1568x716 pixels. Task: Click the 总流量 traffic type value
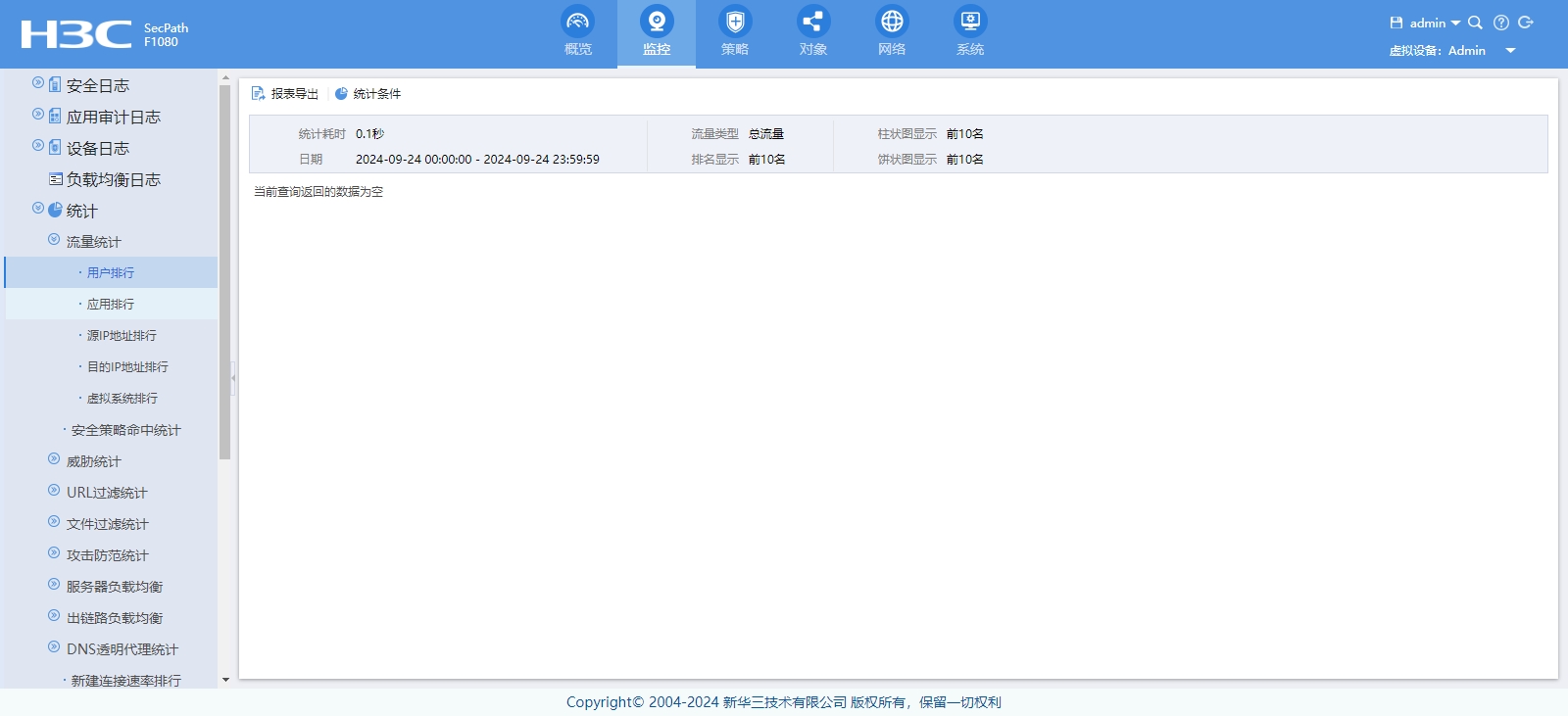pos(766,134)
